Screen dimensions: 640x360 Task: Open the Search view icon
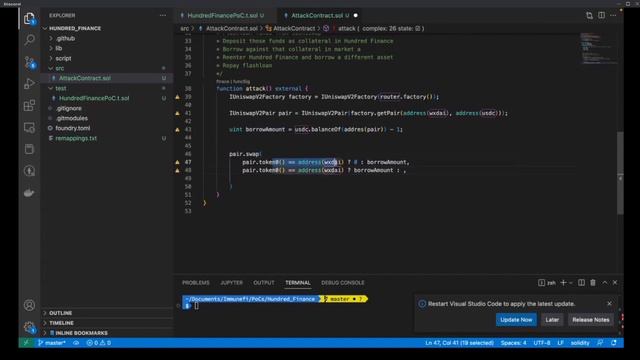tap(29, 40)
